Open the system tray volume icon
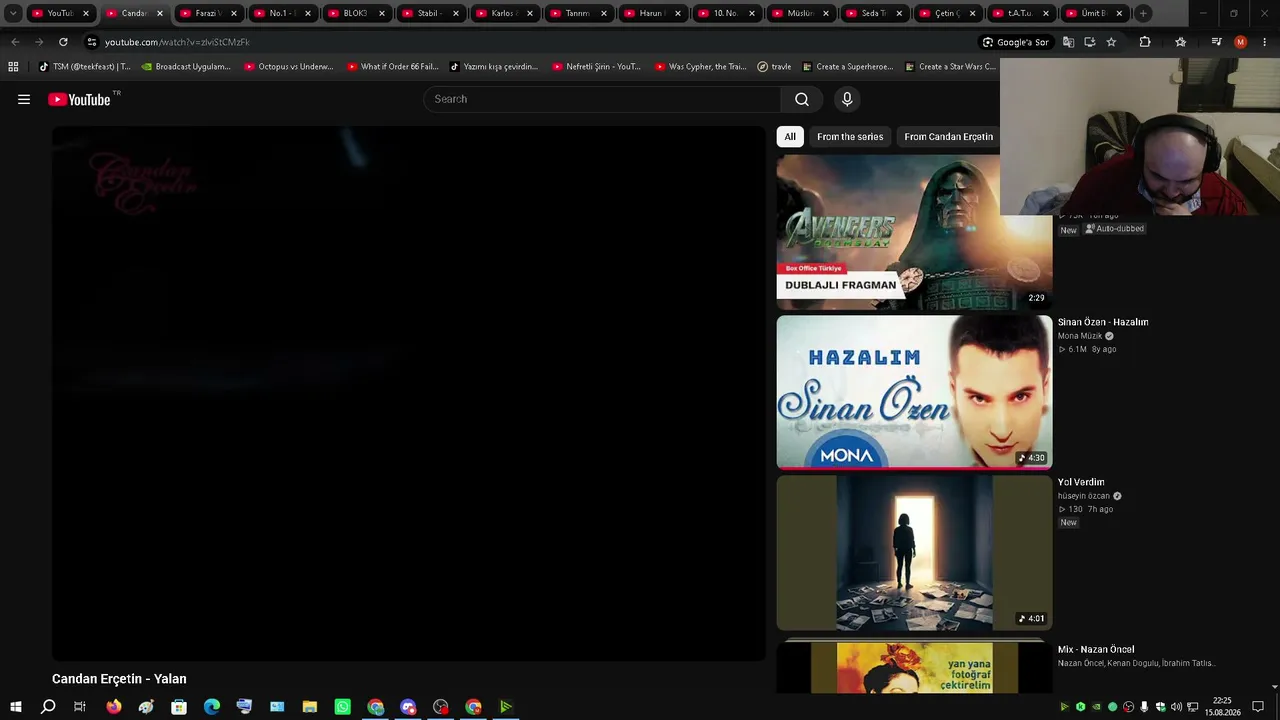 tap(1176, 707)
